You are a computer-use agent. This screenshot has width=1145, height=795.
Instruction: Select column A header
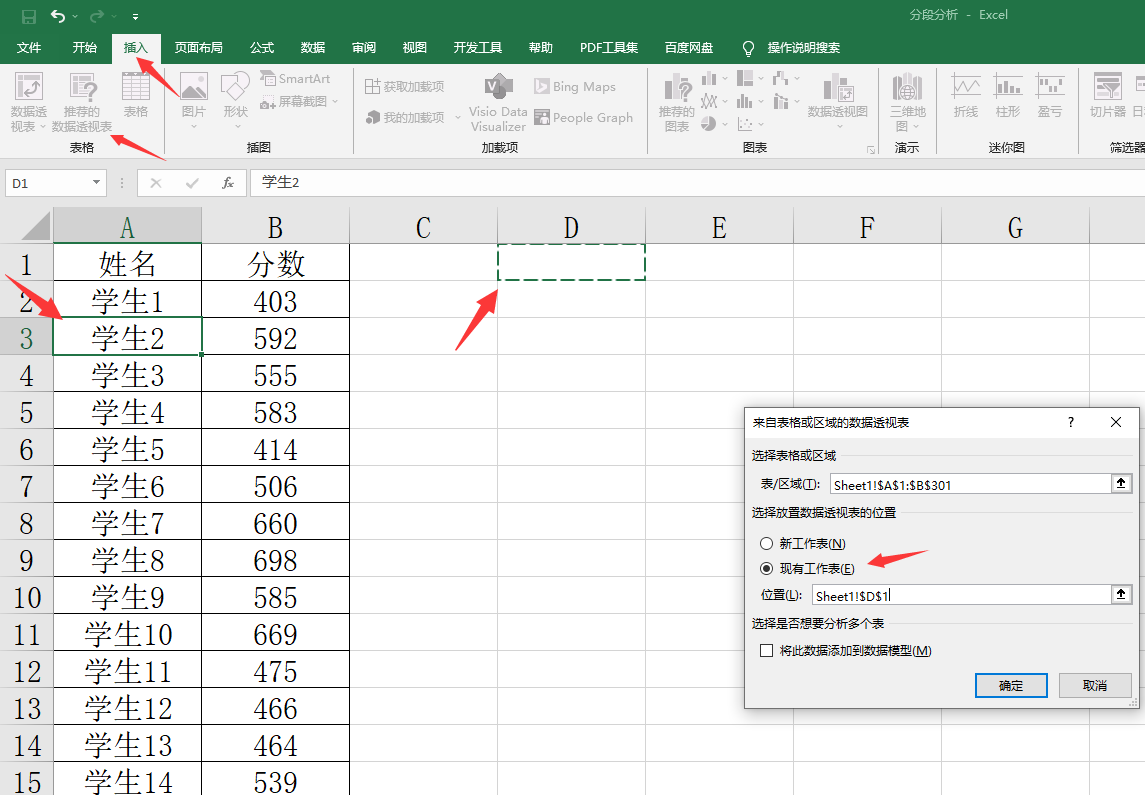coord(127,226)
